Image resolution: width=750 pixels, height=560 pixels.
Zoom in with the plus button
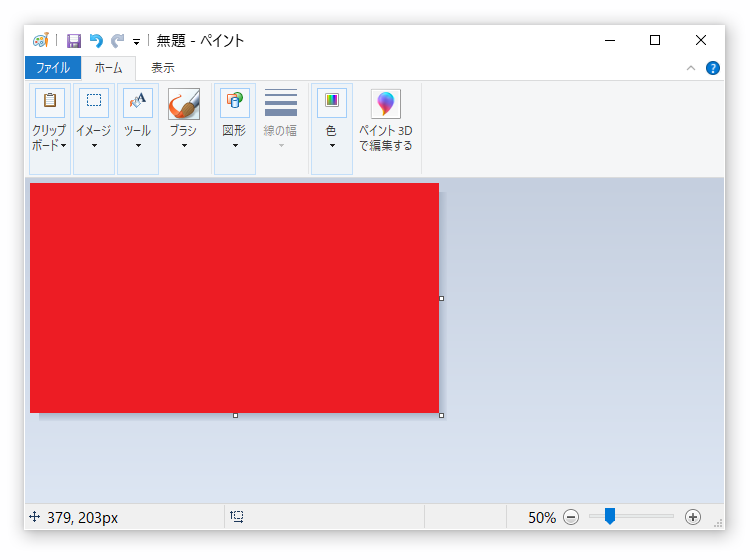693,517
